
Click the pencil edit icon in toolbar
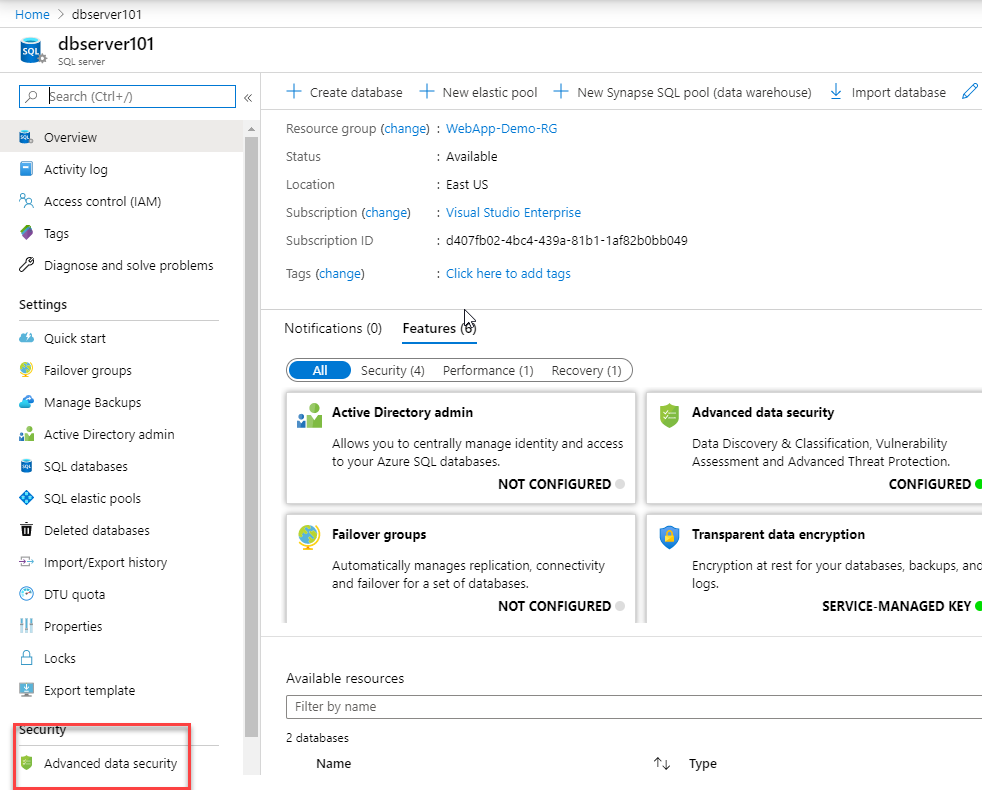pyautogui.click(x=969, y=92)
